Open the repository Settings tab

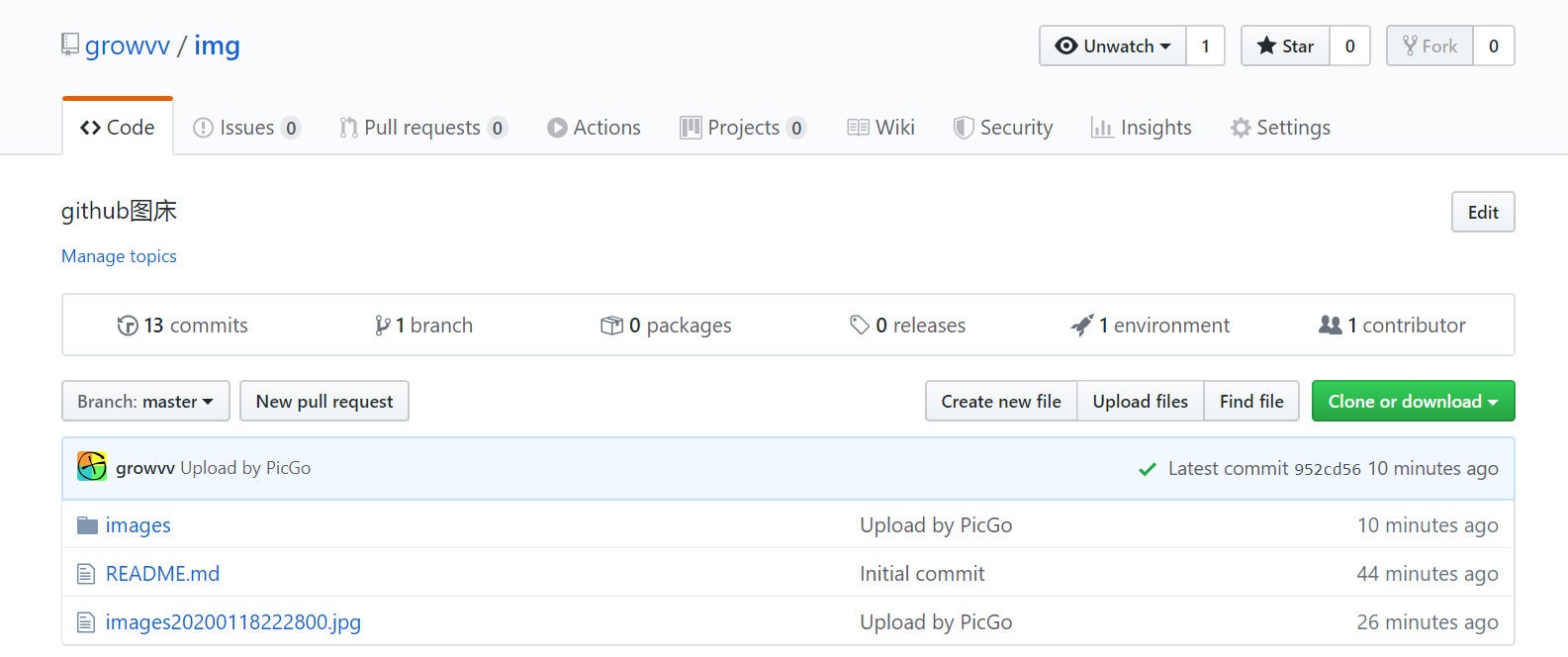click(x=1280, y=128)
